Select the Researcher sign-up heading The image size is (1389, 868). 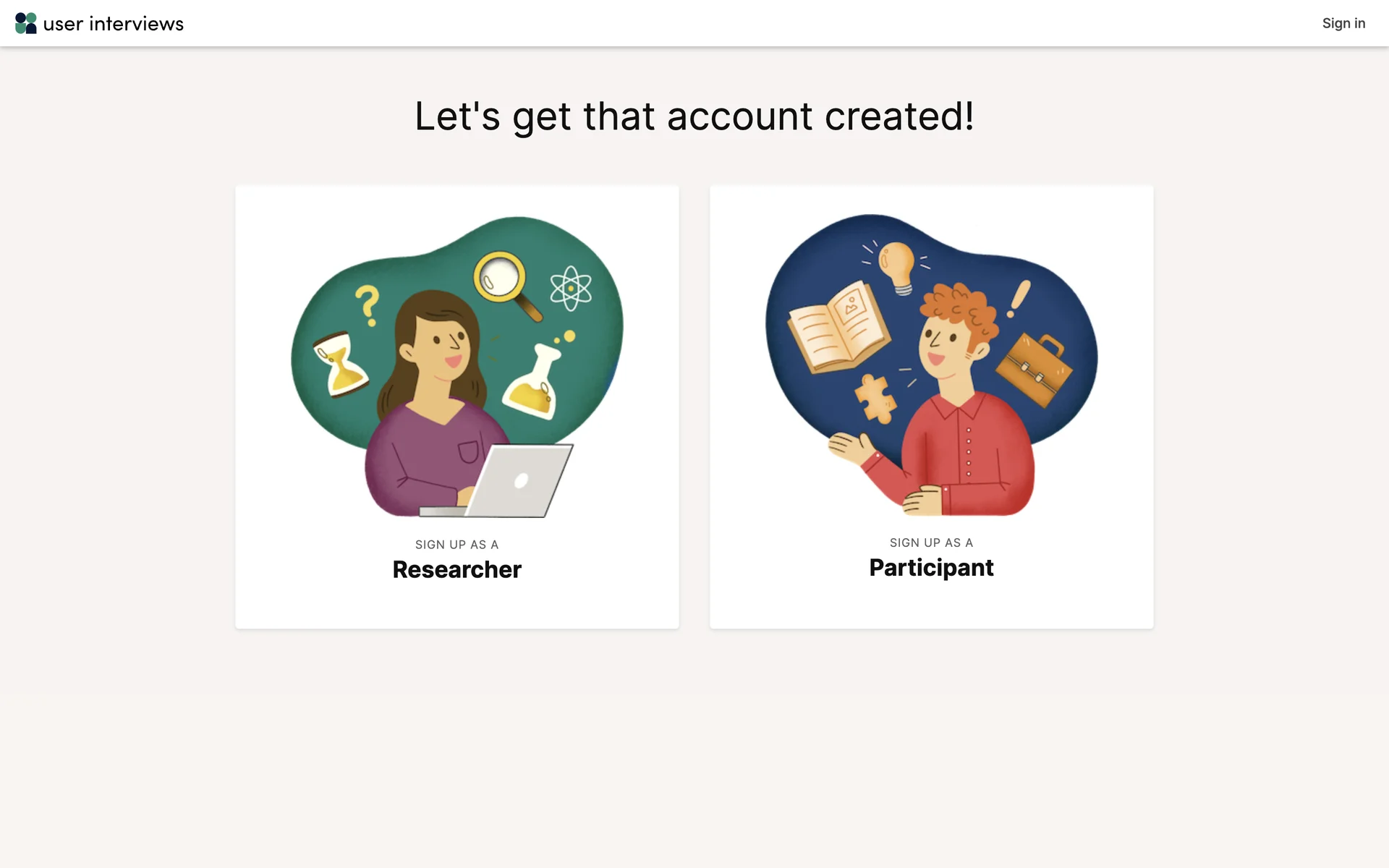(x=456, y=569)
